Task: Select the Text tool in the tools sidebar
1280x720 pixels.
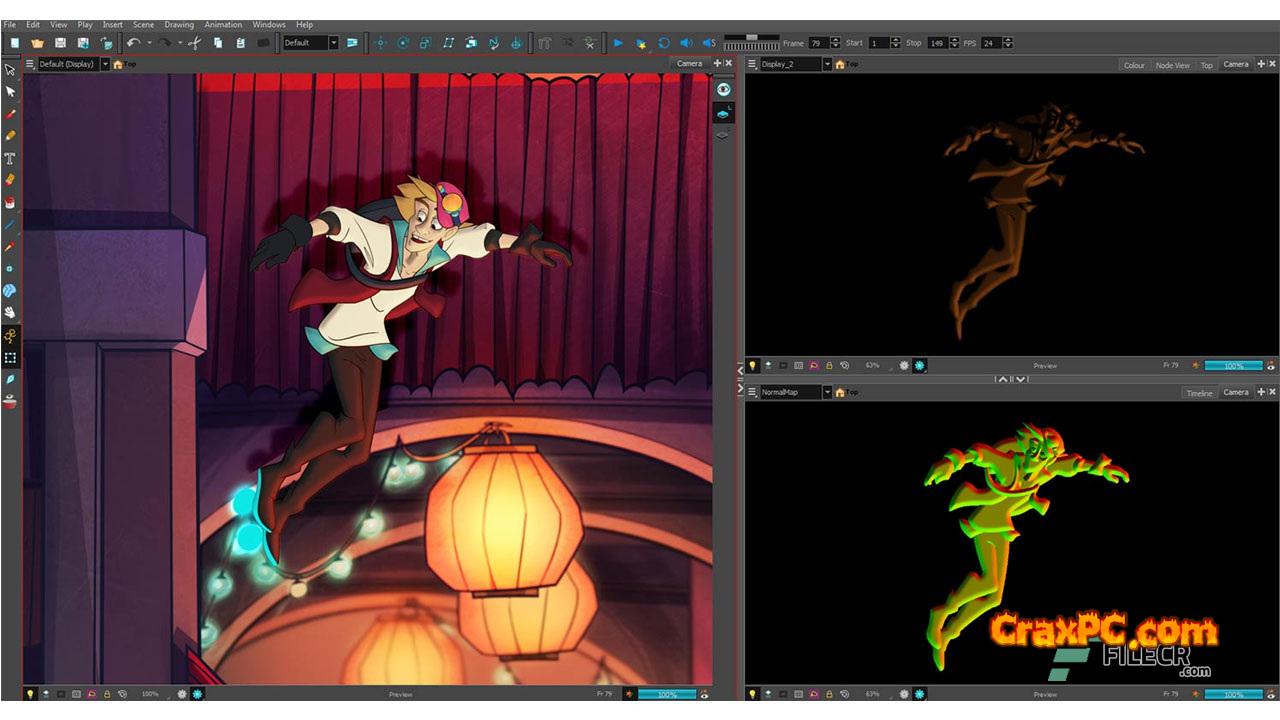Action: (x=10, y=158)
